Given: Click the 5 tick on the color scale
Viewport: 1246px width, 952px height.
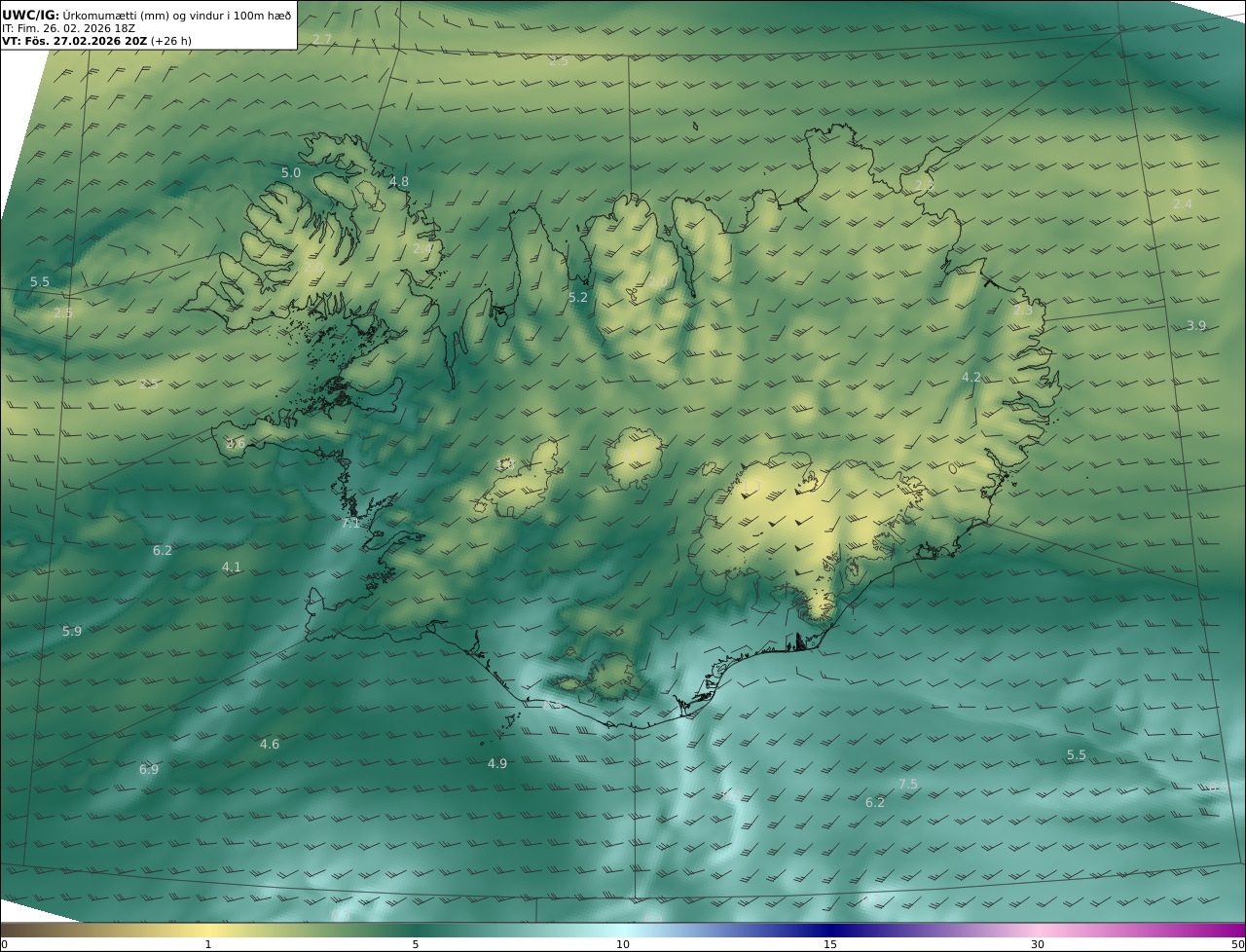Looking at the screenshot, I should (416, 944).
